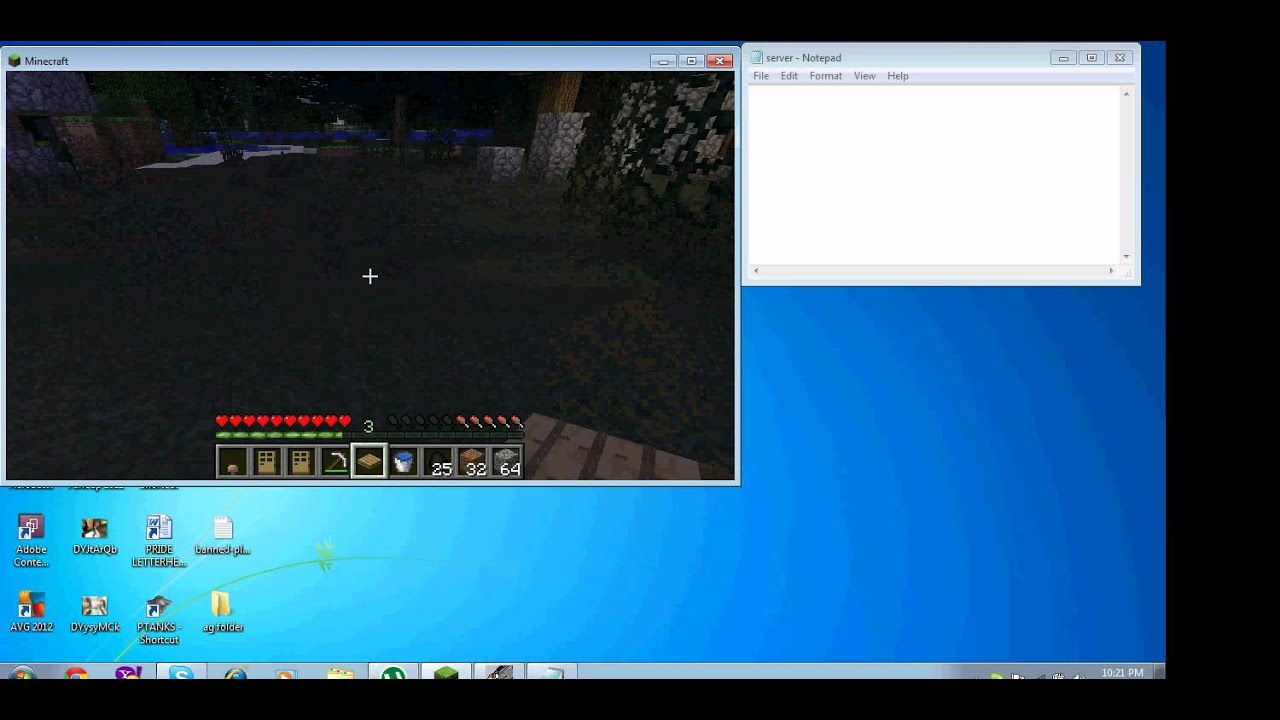Click the Minecraft window title bar icon
1280x720 pixels.
pos(14,61)
